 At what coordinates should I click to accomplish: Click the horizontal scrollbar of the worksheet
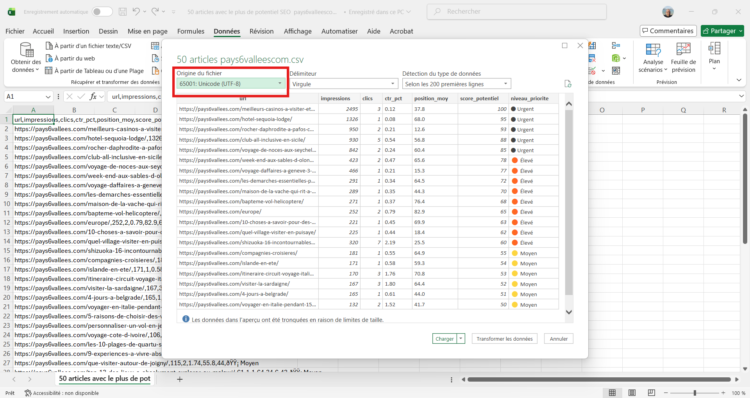point(599,379)
